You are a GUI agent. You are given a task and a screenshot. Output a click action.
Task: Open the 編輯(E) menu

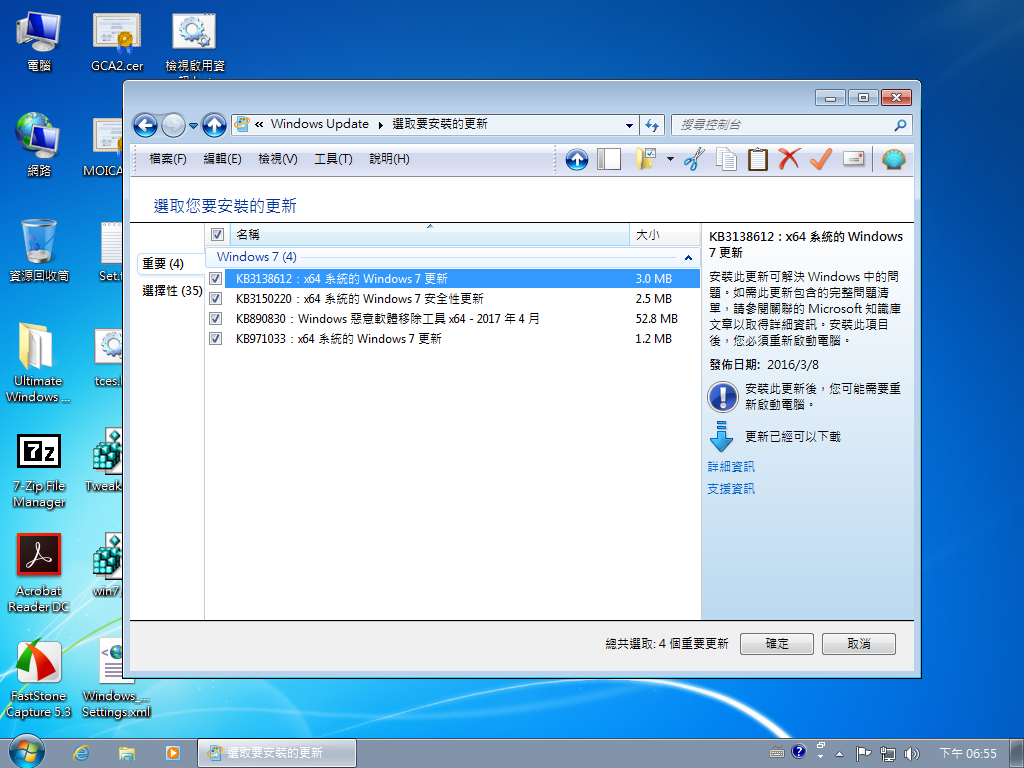pos(223,159)
